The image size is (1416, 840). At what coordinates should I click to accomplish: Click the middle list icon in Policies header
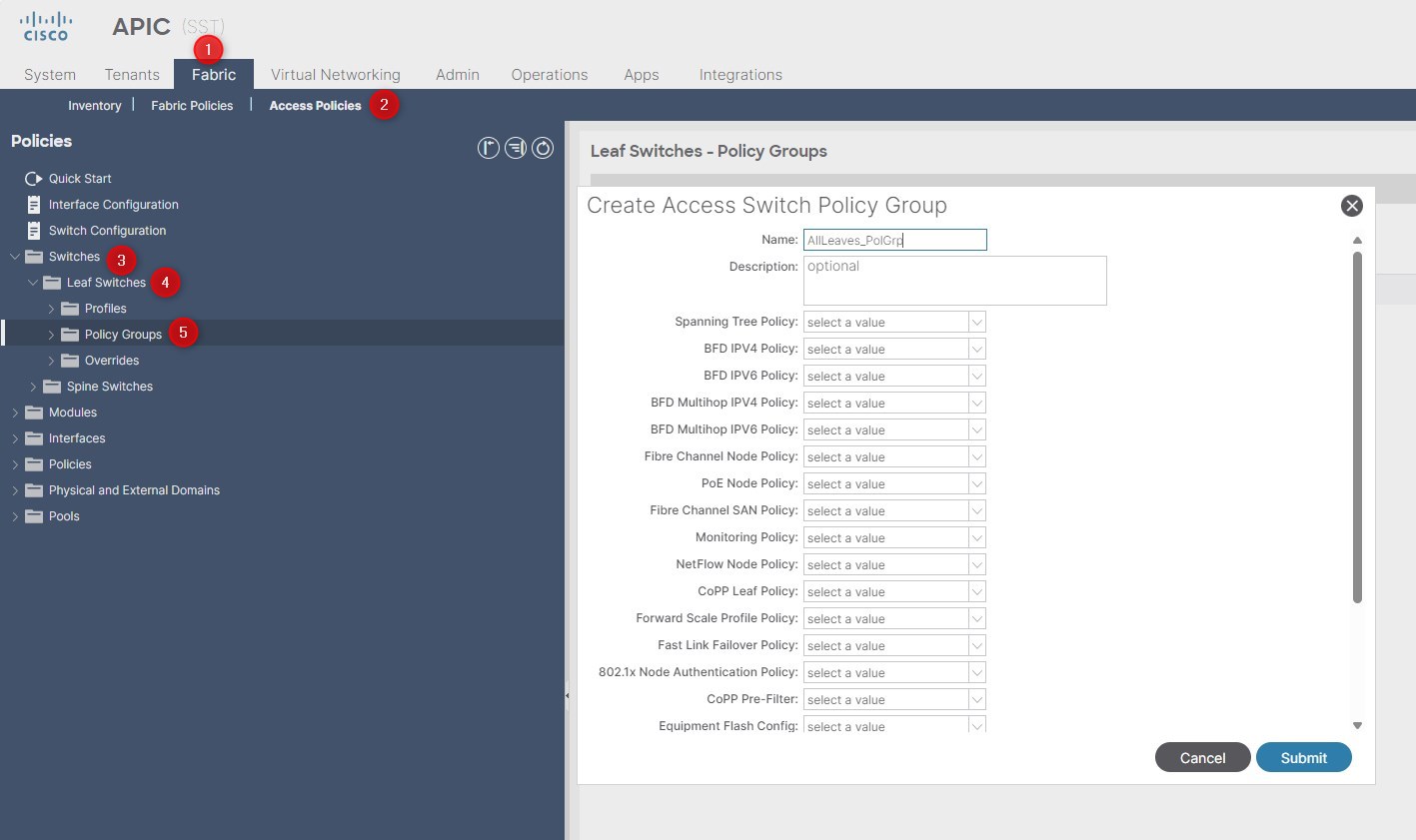pyautogui.click(x=516, y=149)
